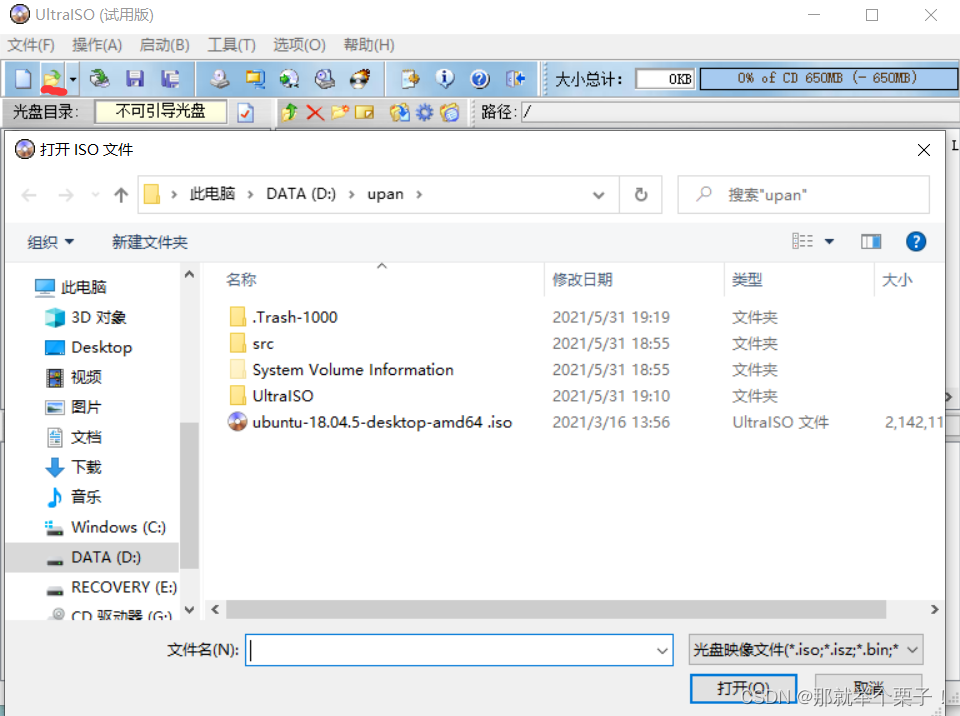The image size is (960, 716).
Task: Click the Save As icon in toolbar
Action: click(170, 78)
